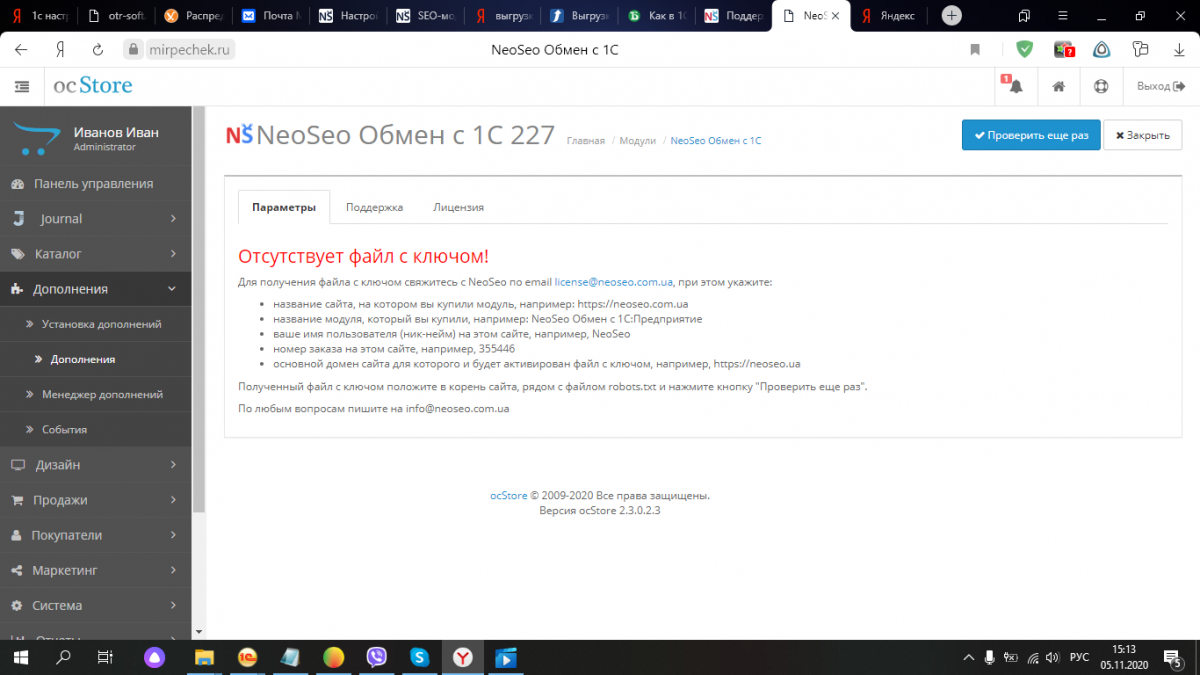
Task: Switch to the Почта browser tab
Action: point(272,16)
